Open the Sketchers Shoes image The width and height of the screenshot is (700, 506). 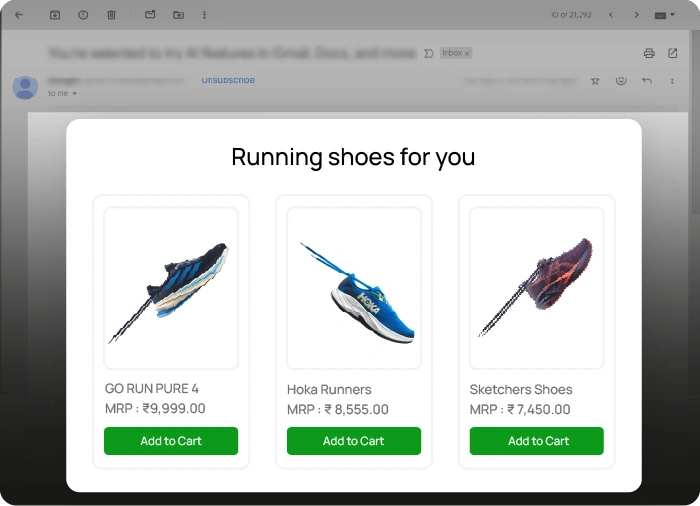[537, 289]
